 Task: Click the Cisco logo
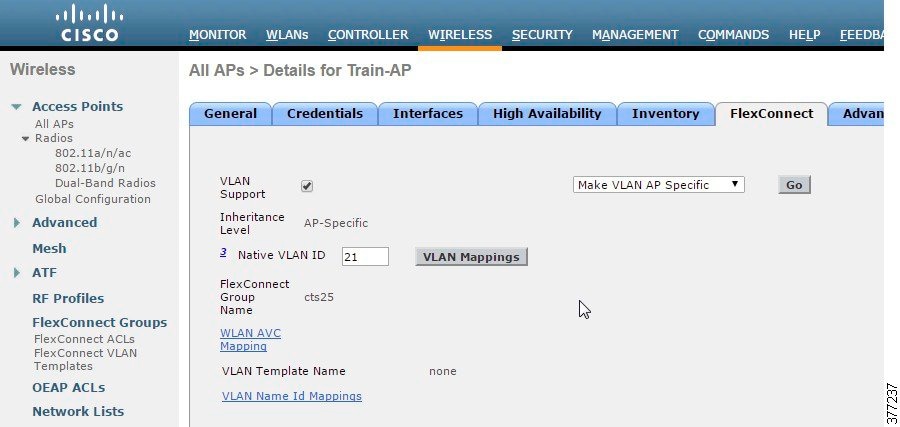[x=89, y=23]
